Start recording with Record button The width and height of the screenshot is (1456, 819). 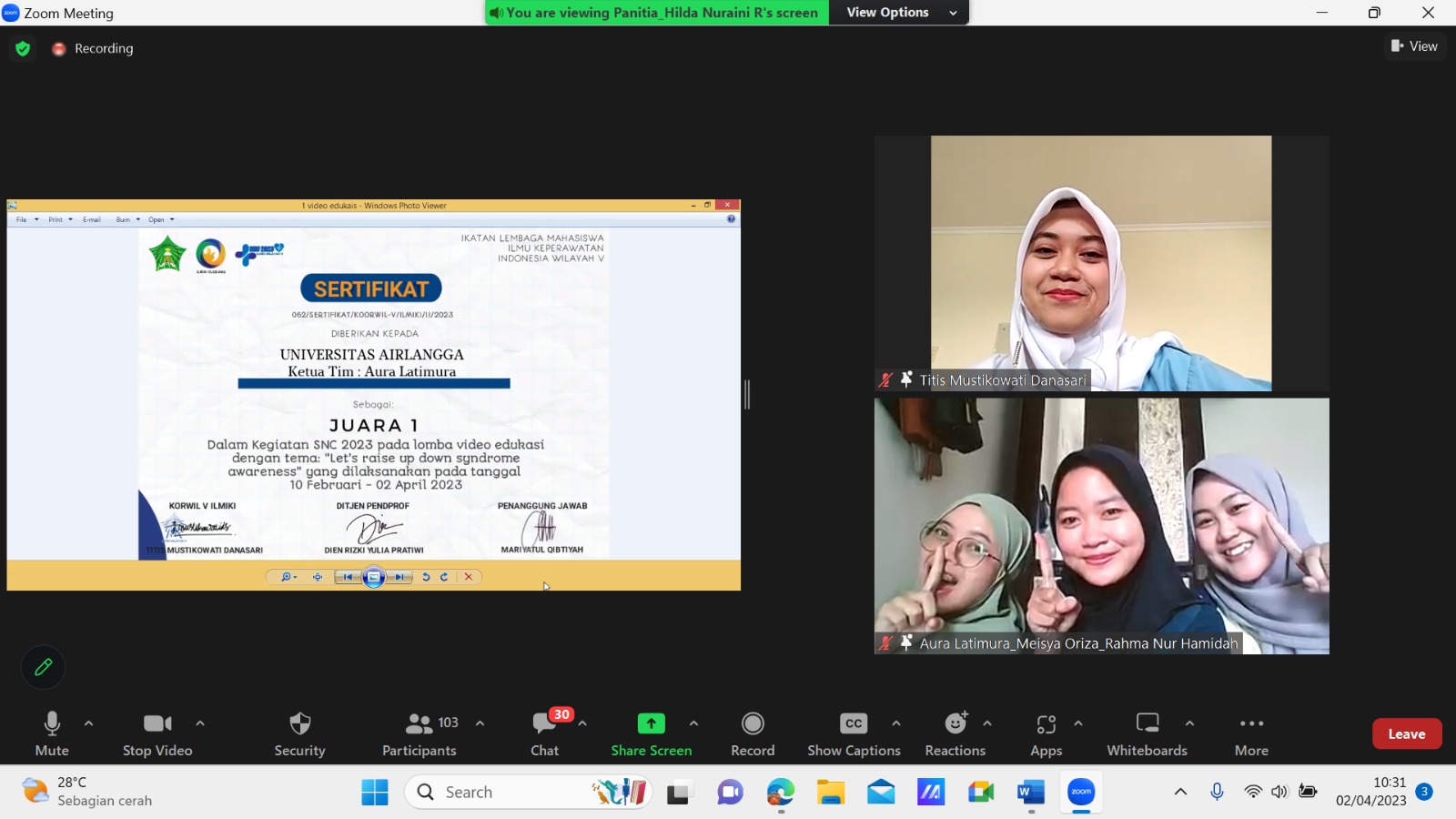click(753, 724)
